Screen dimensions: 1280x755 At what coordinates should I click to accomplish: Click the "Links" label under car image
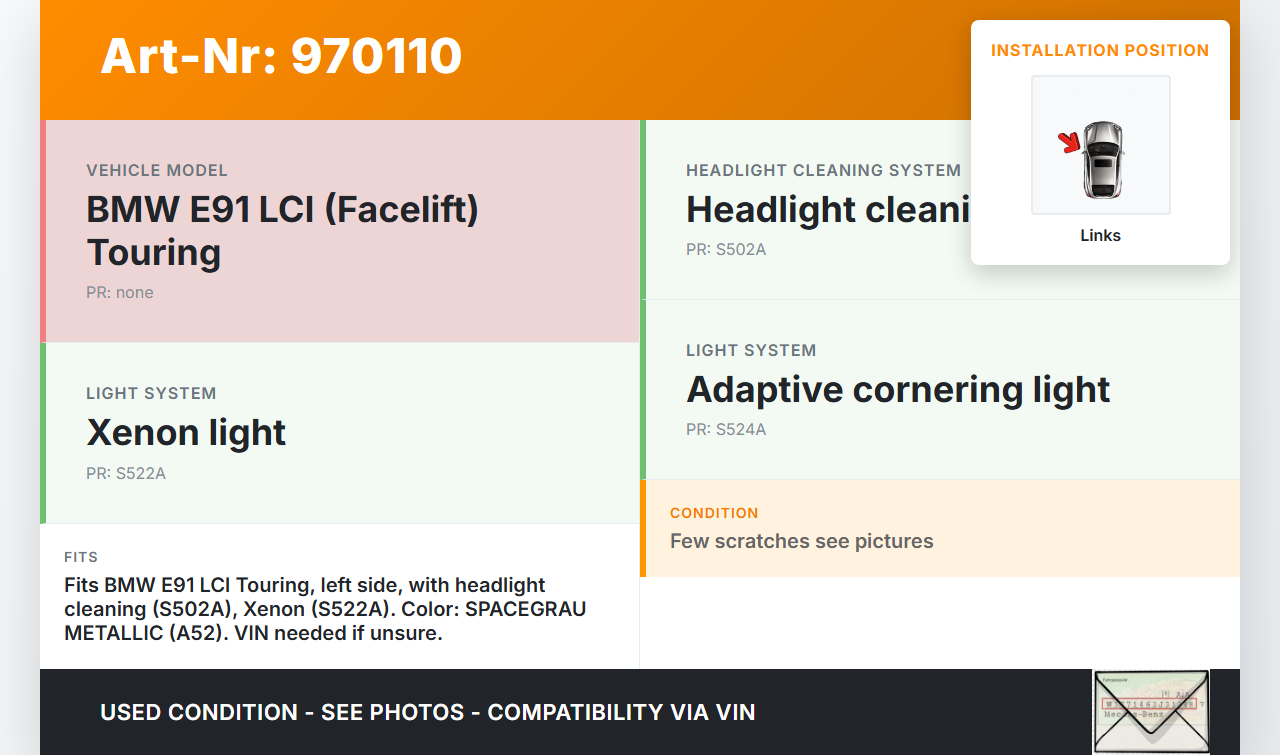1100,236
